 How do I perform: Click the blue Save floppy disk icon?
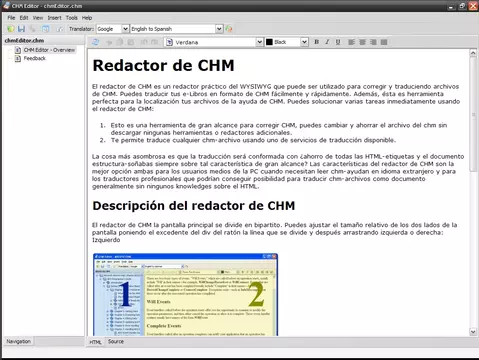pyautogui.click(x=21, y=29)
